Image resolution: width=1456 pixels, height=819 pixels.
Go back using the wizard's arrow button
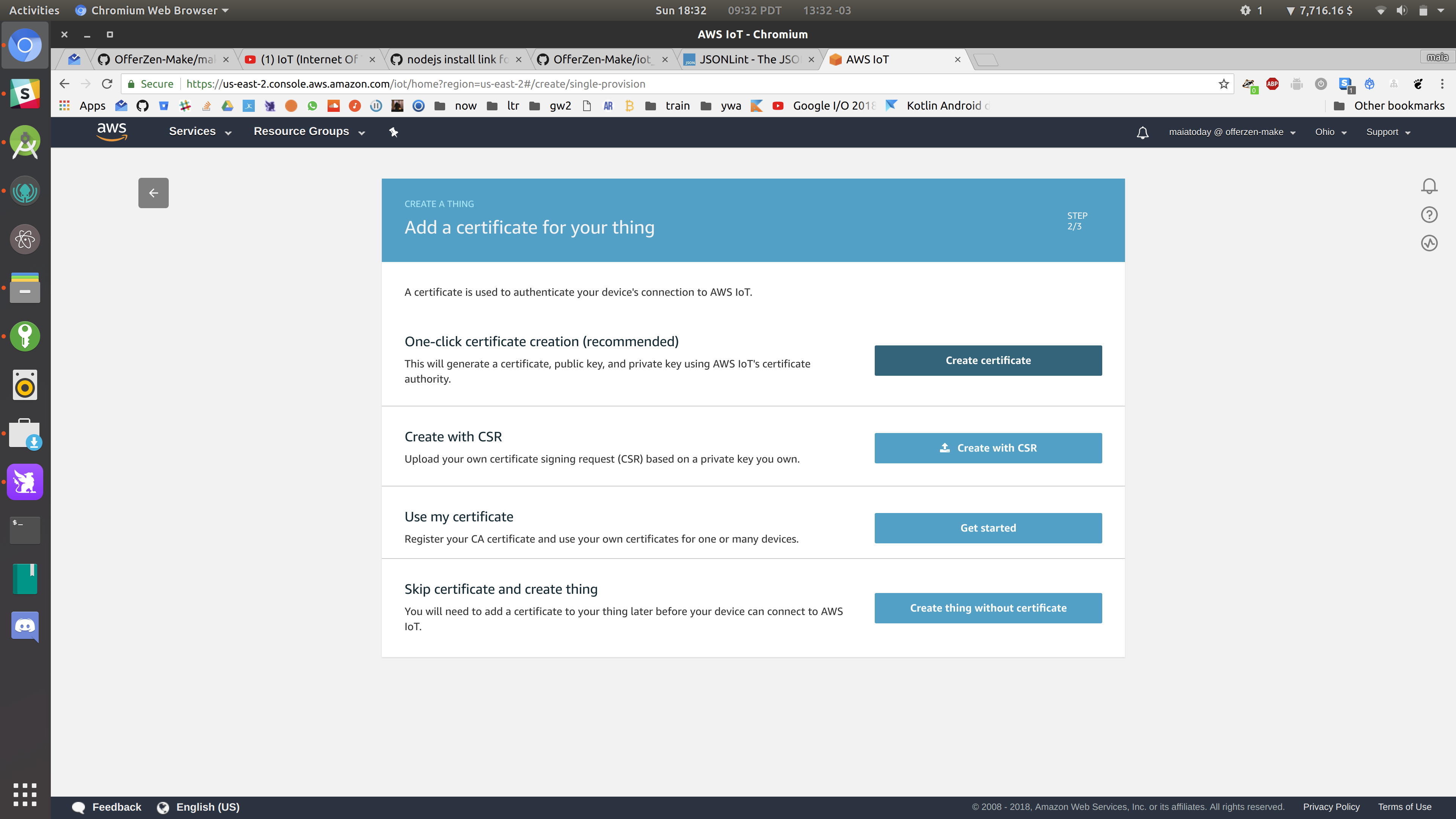point(153,193)
